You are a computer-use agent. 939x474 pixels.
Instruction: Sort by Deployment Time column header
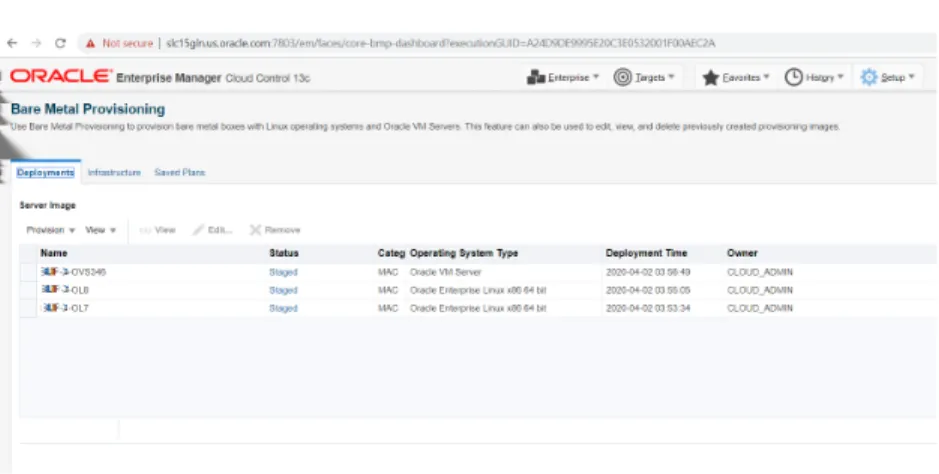click(647, 253)
